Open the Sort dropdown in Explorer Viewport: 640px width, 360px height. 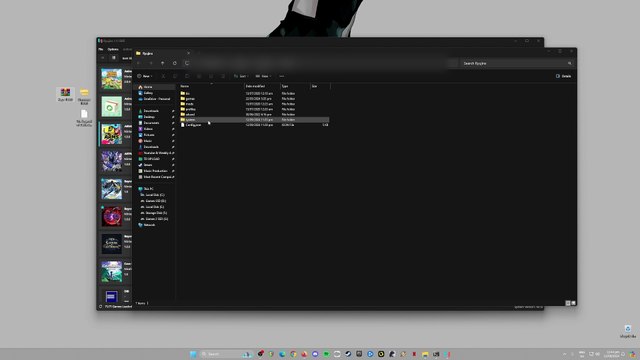(241, 76)
